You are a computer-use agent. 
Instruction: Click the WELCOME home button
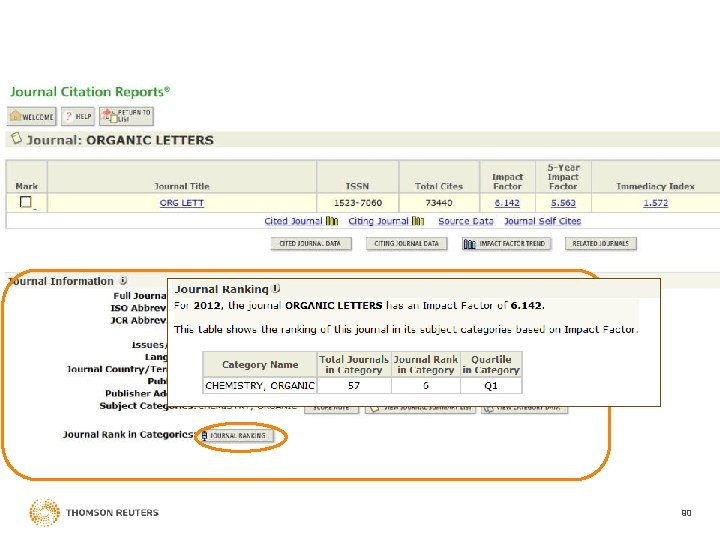point(32,116)
